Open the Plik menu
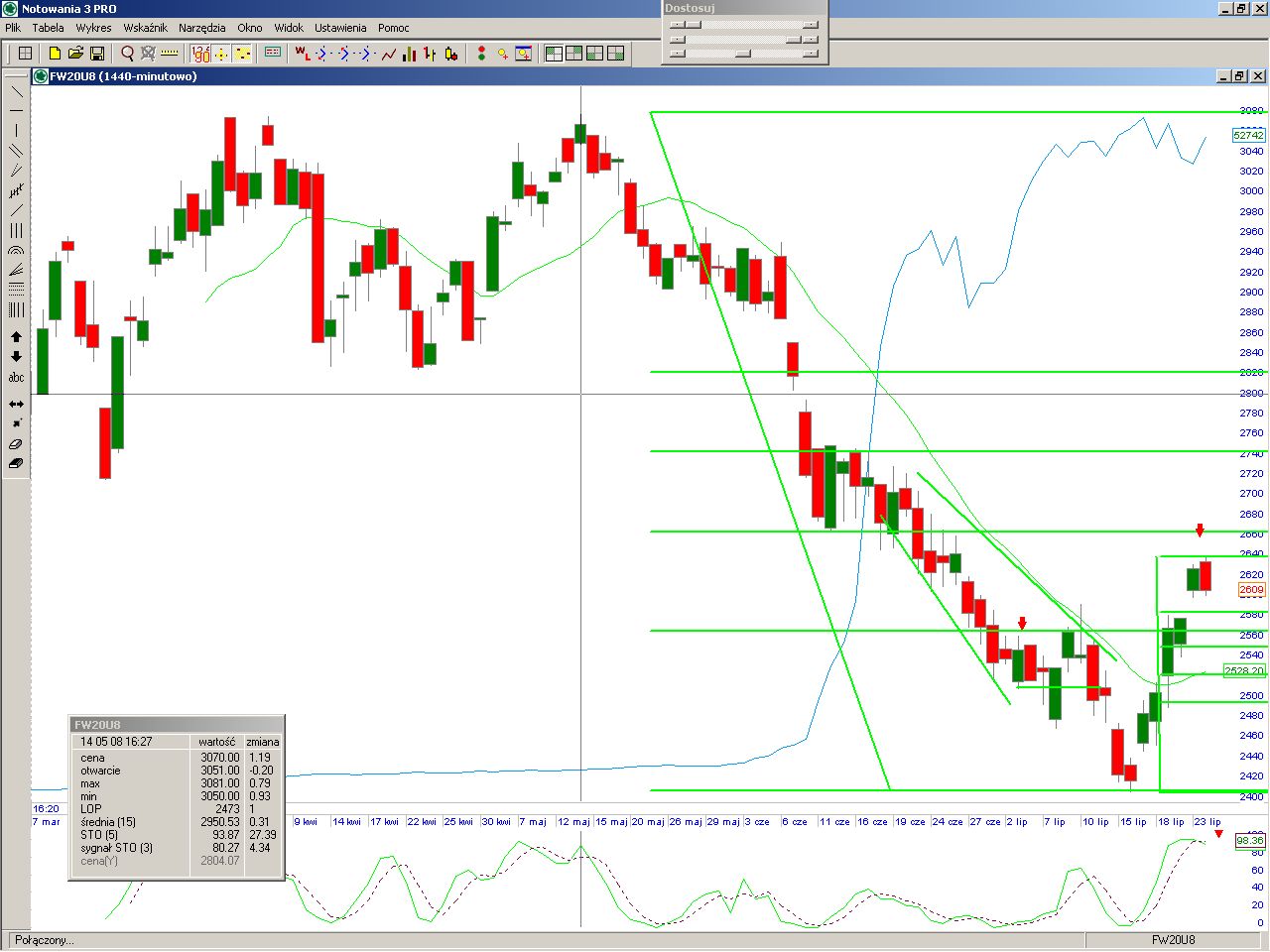 (13, 28)
